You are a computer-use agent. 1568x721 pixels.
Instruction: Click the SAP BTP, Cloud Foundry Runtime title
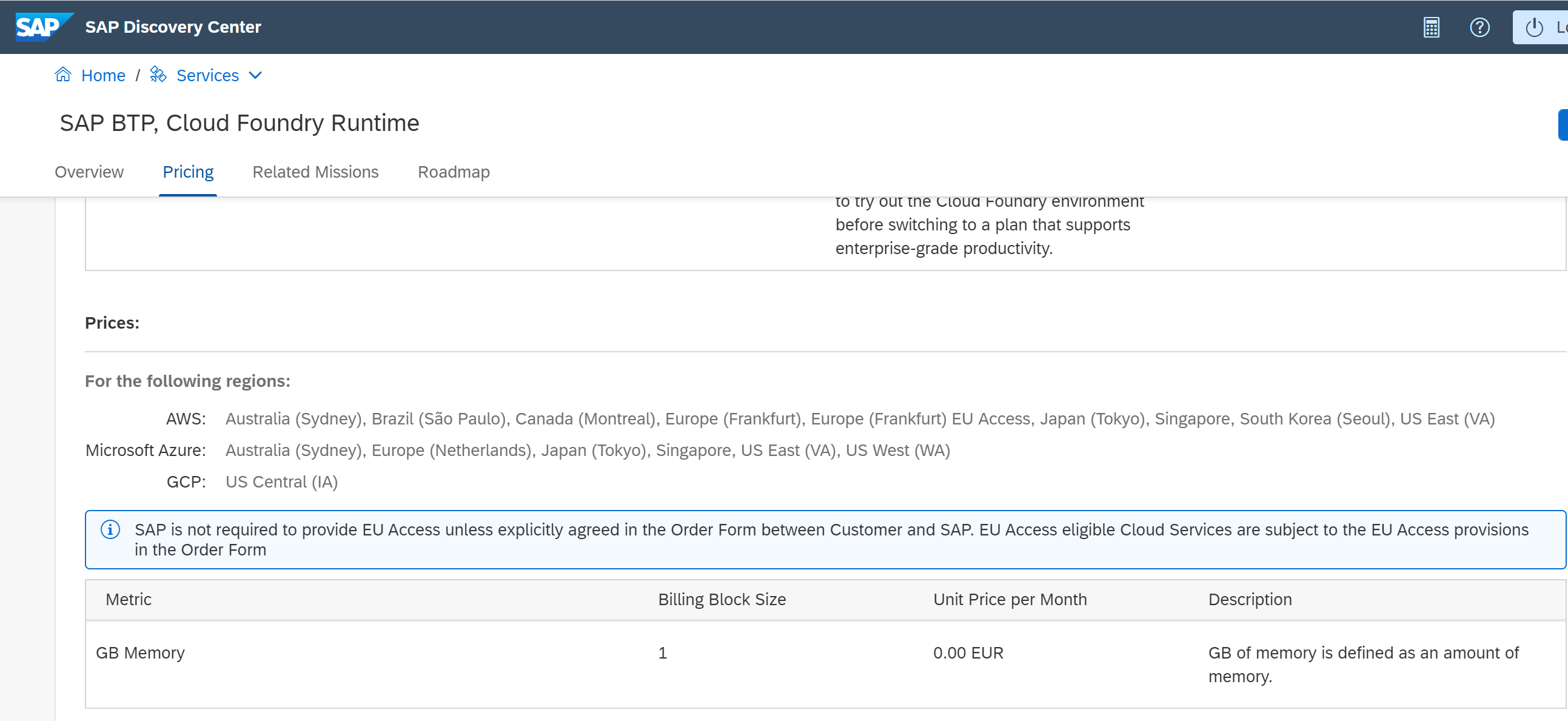(240, 123)
